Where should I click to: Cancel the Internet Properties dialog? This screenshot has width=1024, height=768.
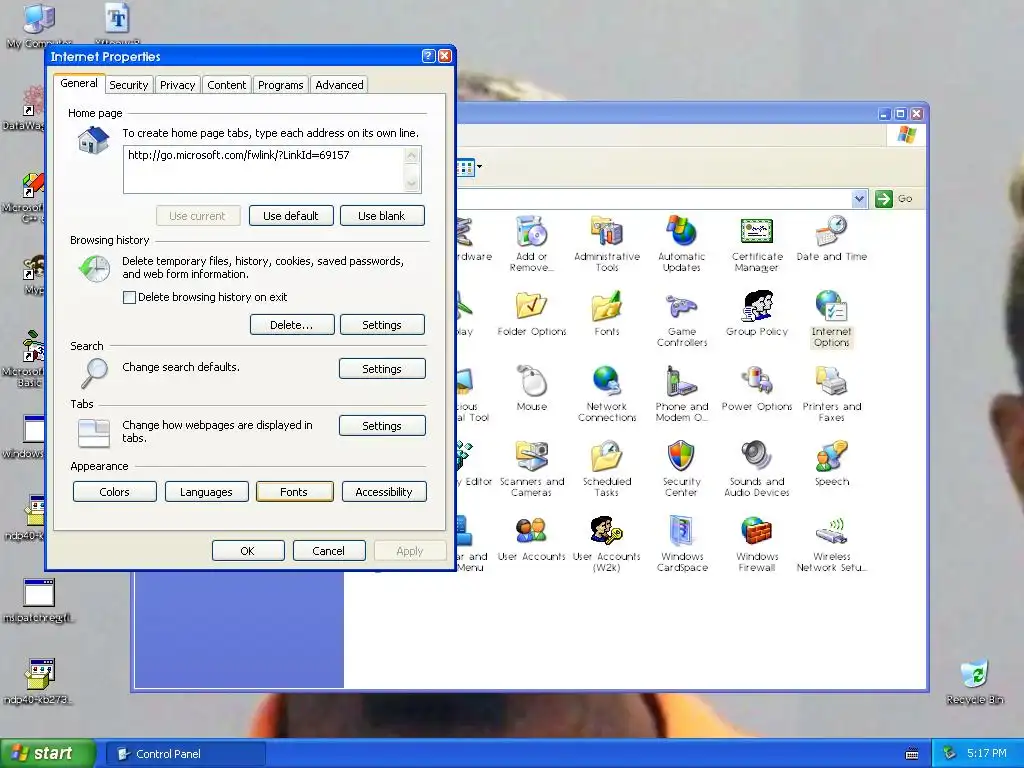pyautogui.click(x=329, y=551)
